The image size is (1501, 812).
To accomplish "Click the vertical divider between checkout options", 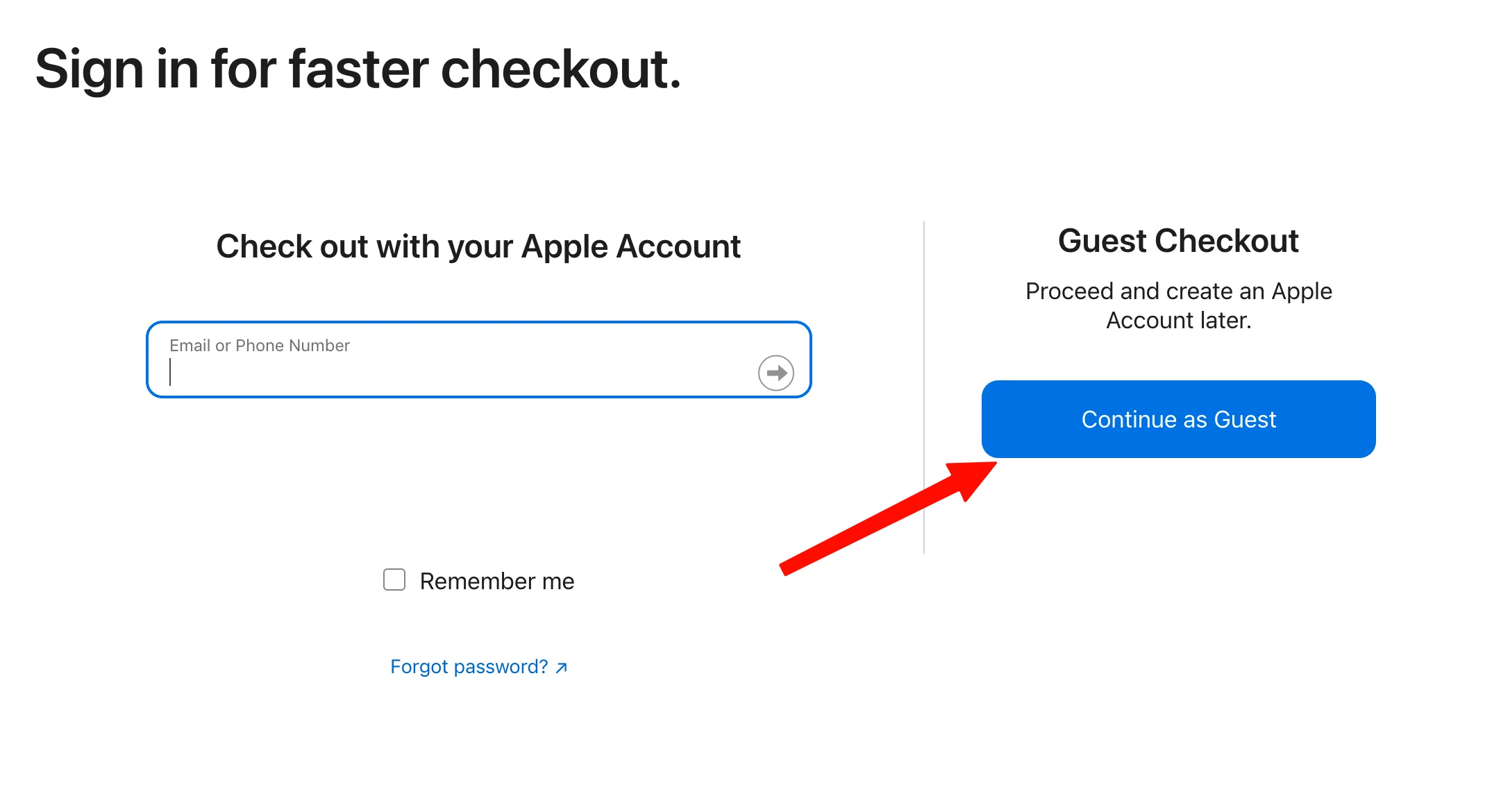I will tap(924, 387).
